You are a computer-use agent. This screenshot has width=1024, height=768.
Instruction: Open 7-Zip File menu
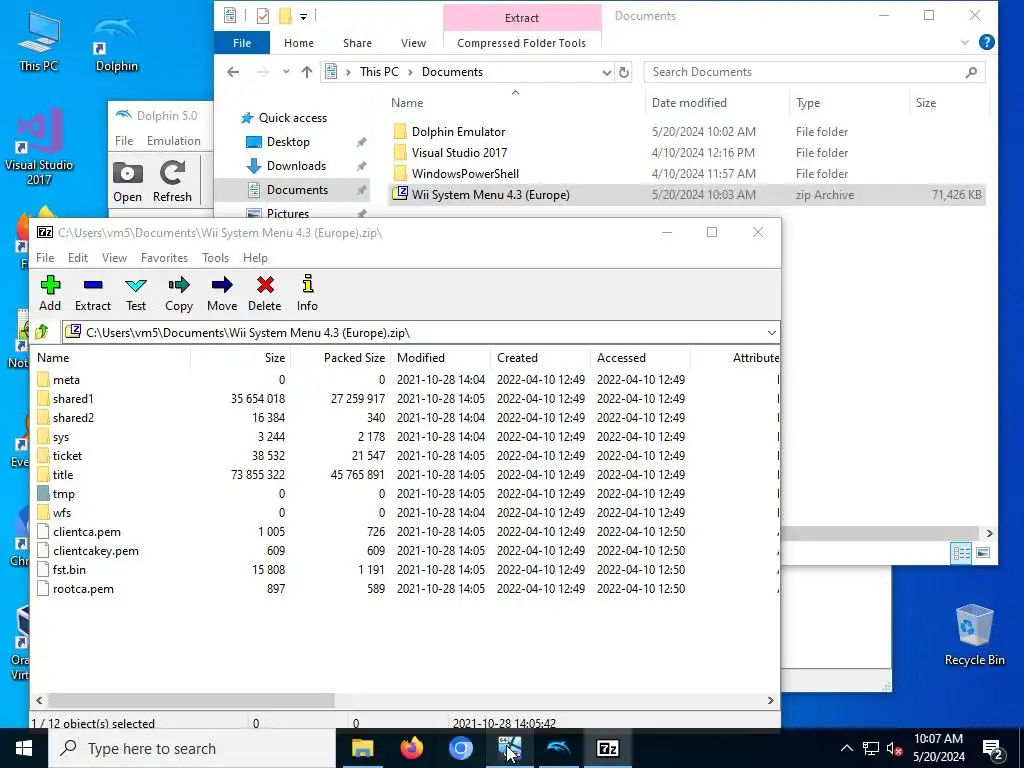pos(45,258)
